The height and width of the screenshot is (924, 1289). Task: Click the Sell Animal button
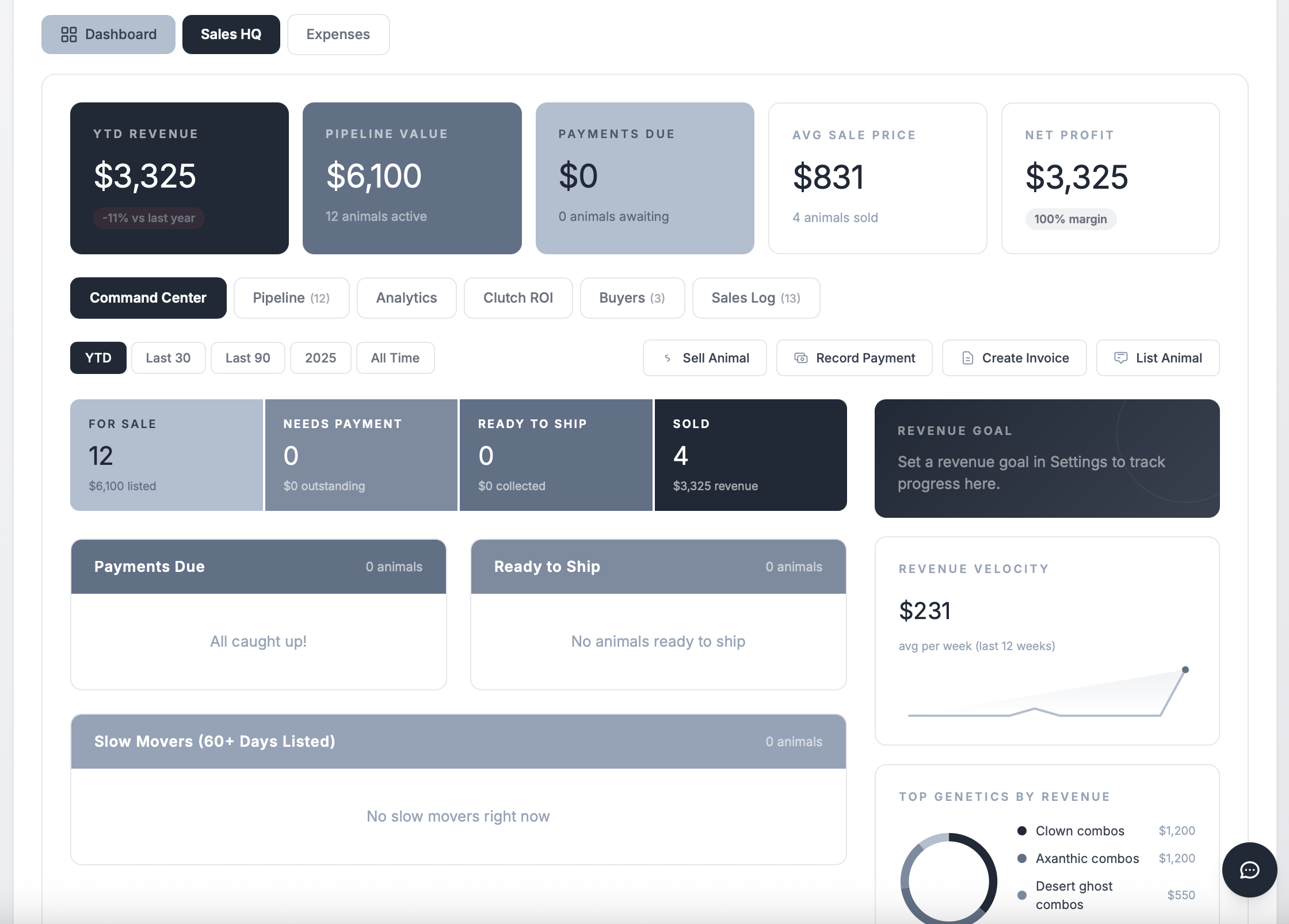pyautogui.click(x=705, y=358)
